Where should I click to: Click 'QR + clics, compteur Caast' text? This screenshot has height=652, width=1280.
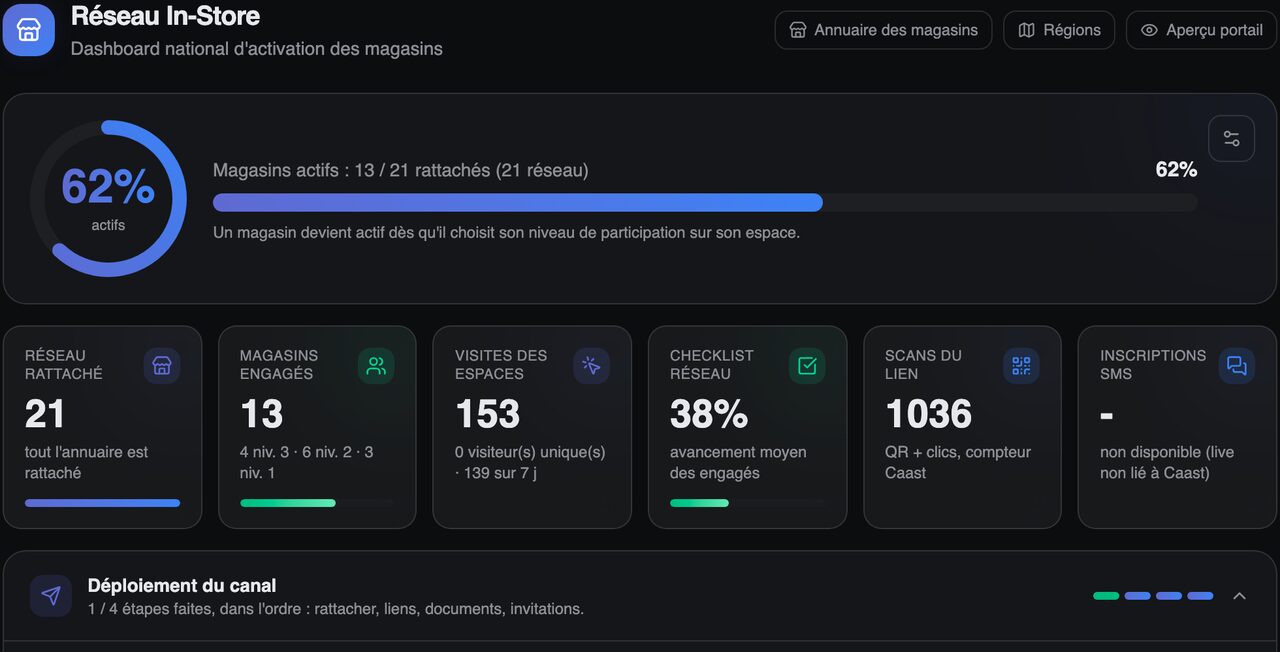click(x=958, y=462)
